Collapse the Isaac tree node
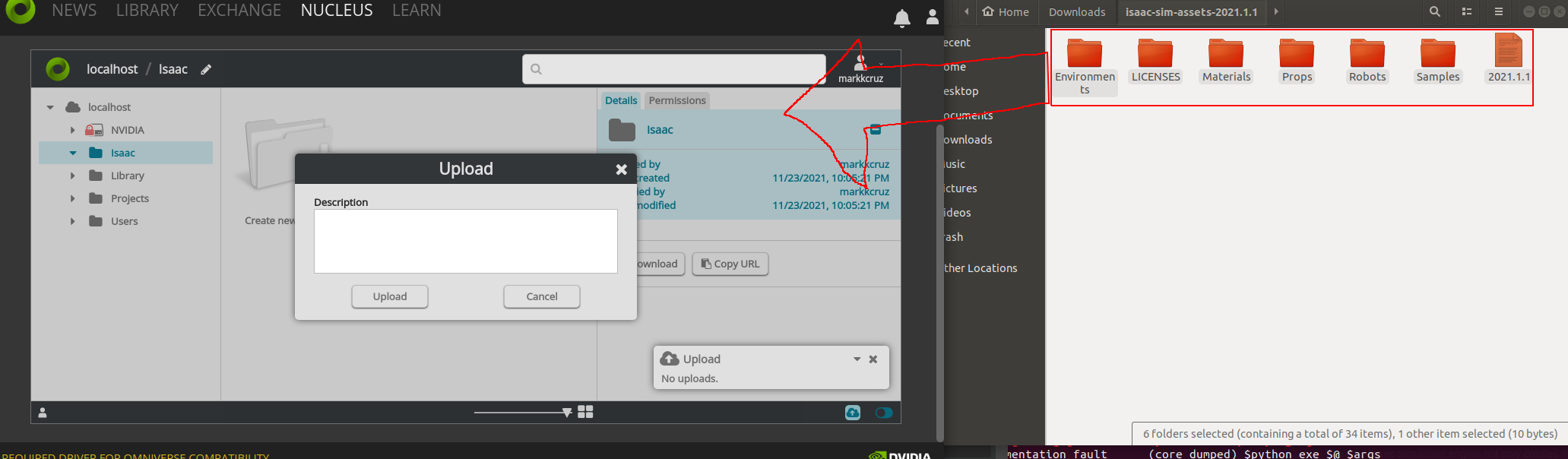The image size is (1568, 459). 73,153
